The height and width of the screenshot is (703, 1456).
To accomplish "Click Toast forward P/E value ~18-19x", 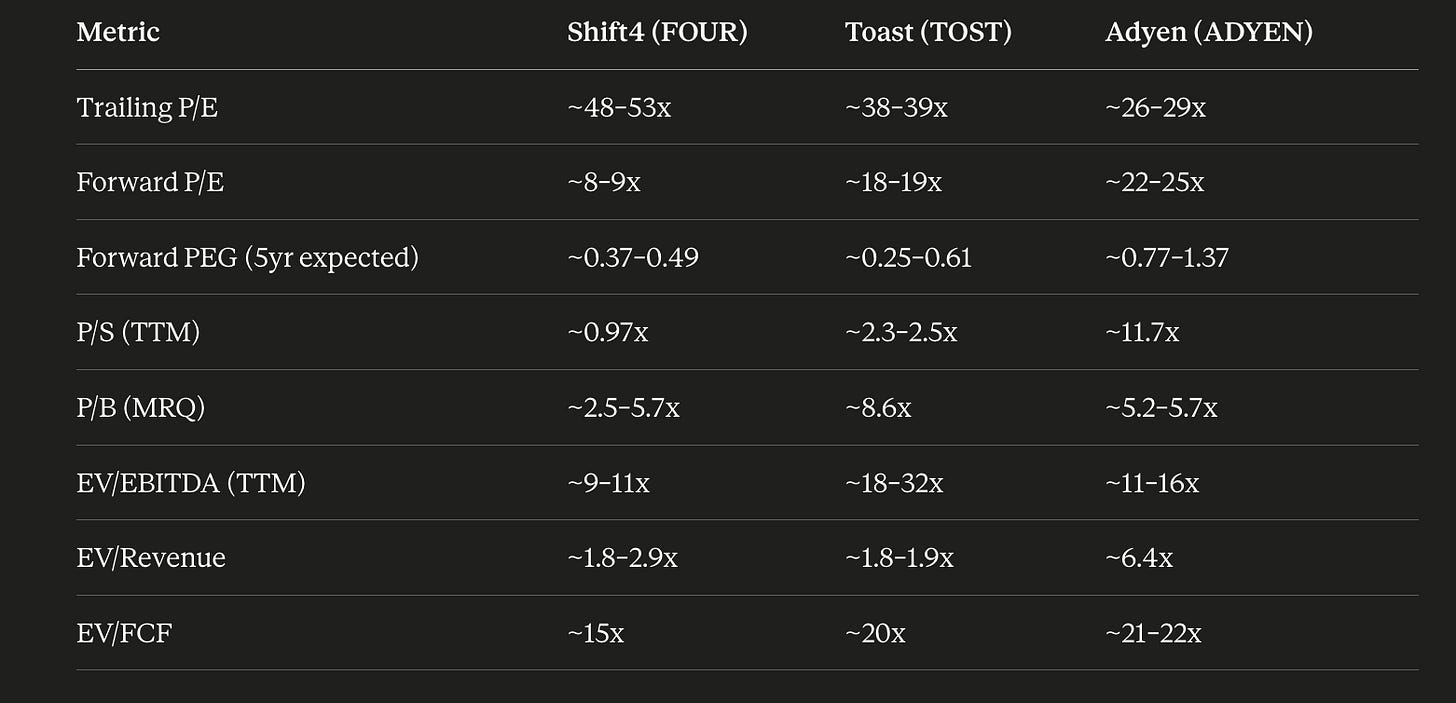I will (893, 183).
